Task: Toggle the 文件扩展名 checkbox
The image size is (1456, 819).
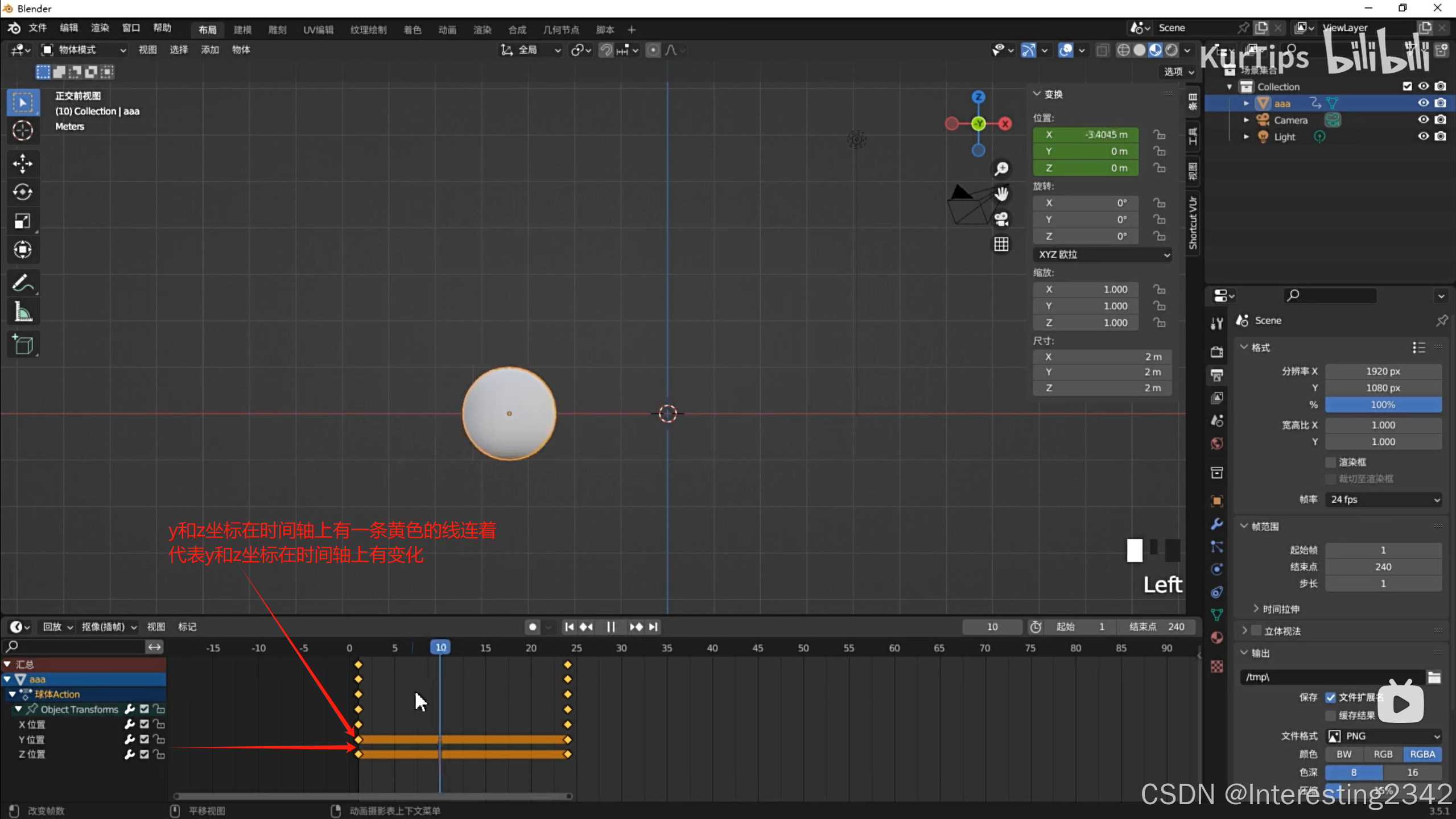Action: [1330, 697]
